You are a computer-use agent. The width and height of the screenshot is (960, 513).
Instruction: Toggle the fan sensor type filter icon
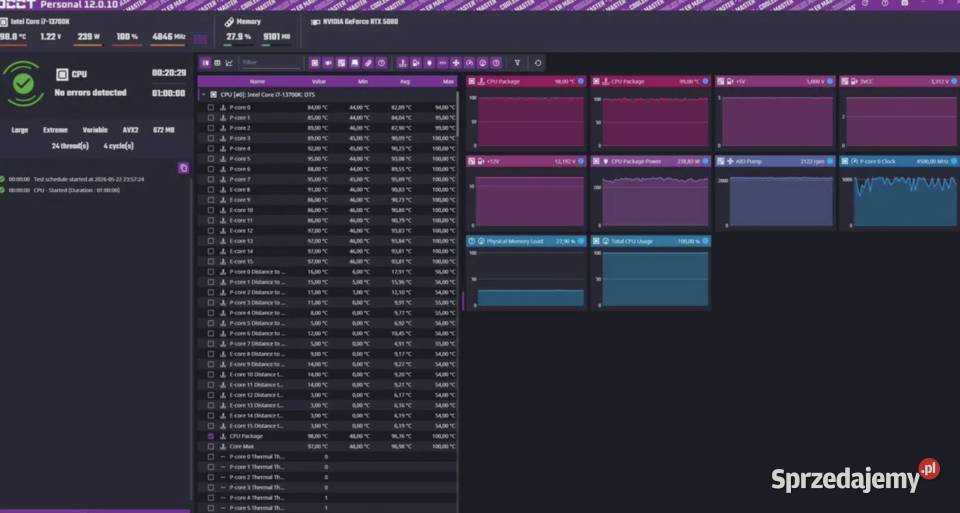pos(456,62)
